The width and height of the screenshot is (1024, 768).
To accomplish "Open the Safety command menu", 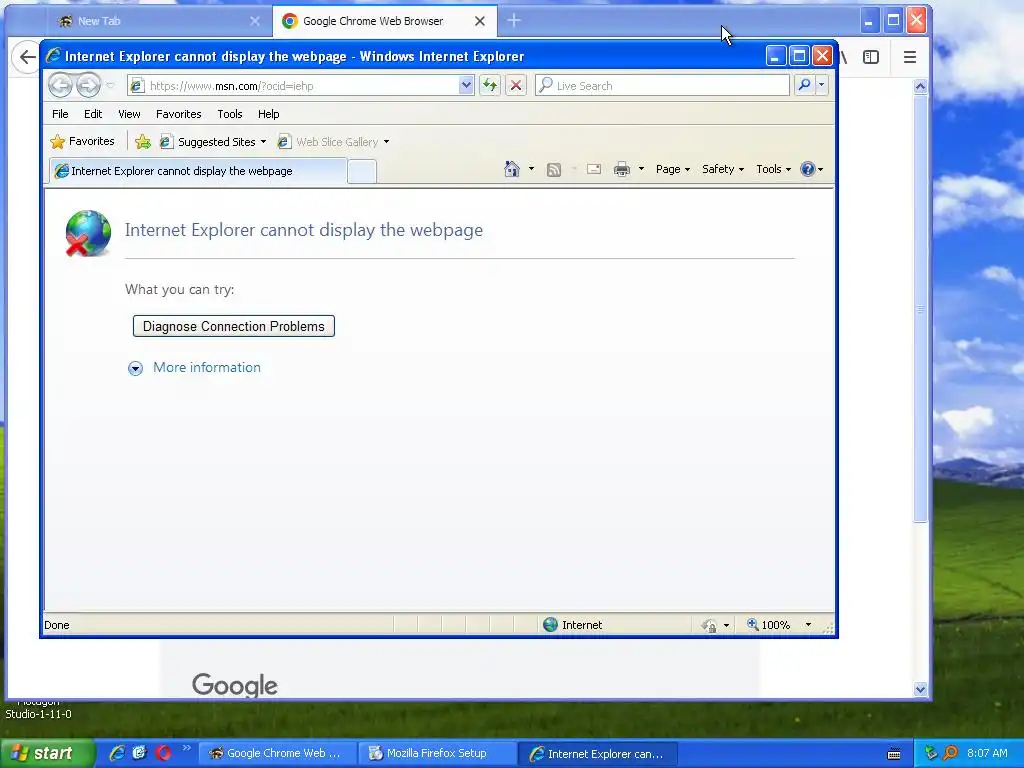I will pos(722,169).
